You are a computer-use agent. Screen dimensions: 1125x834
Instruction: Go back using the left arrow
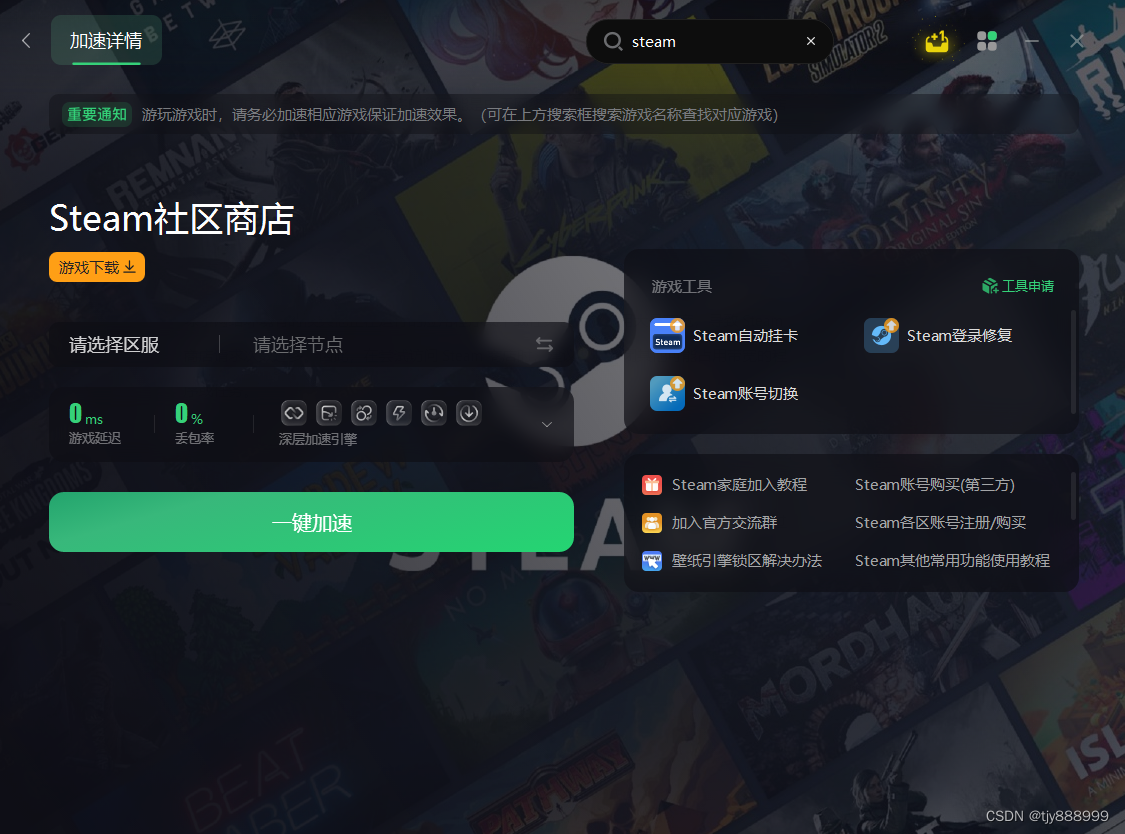point(26,41)
